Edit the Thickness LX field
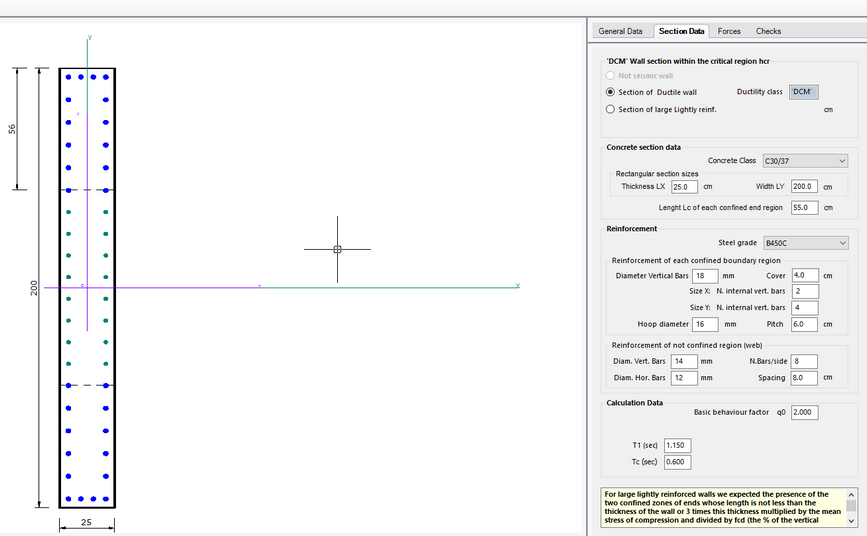The image size is (867, 536). point(684,187)
